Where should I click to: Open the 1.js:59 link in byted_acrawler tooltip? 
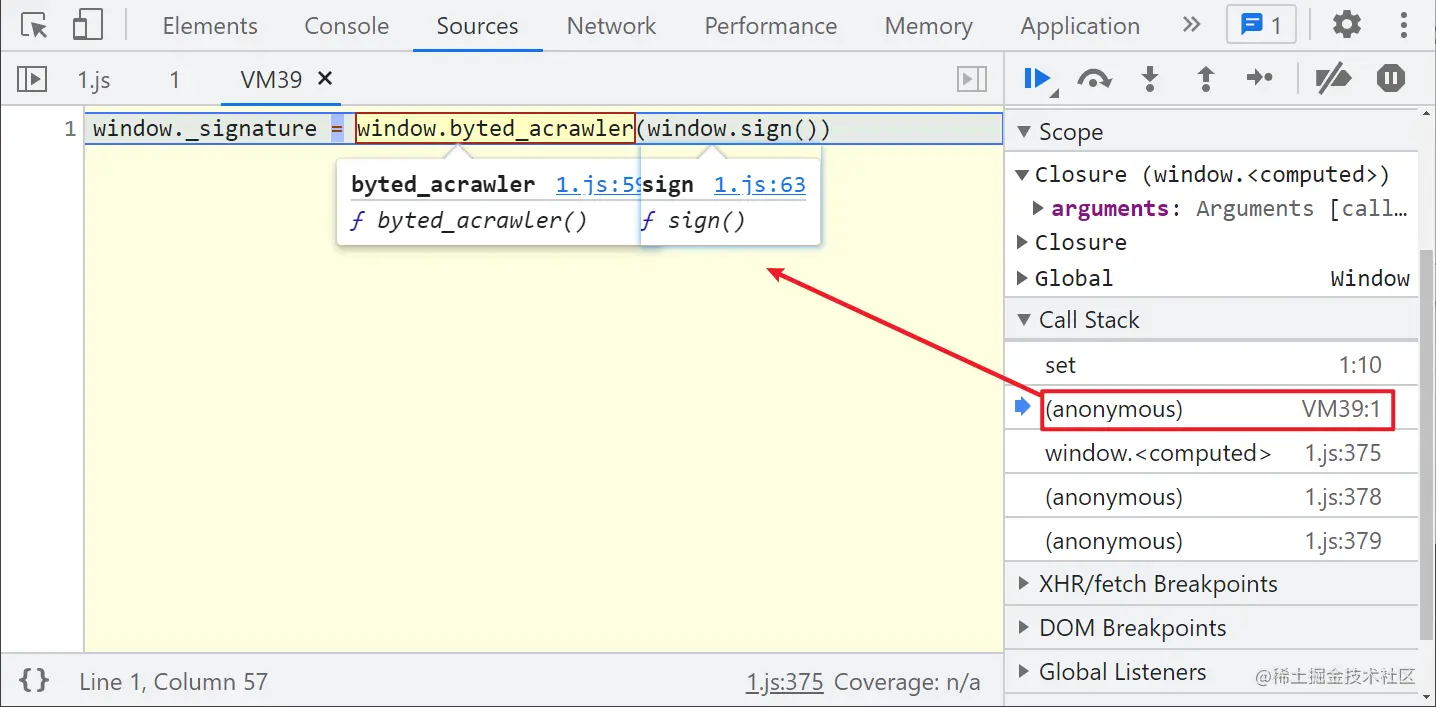(x=597, y=185)
